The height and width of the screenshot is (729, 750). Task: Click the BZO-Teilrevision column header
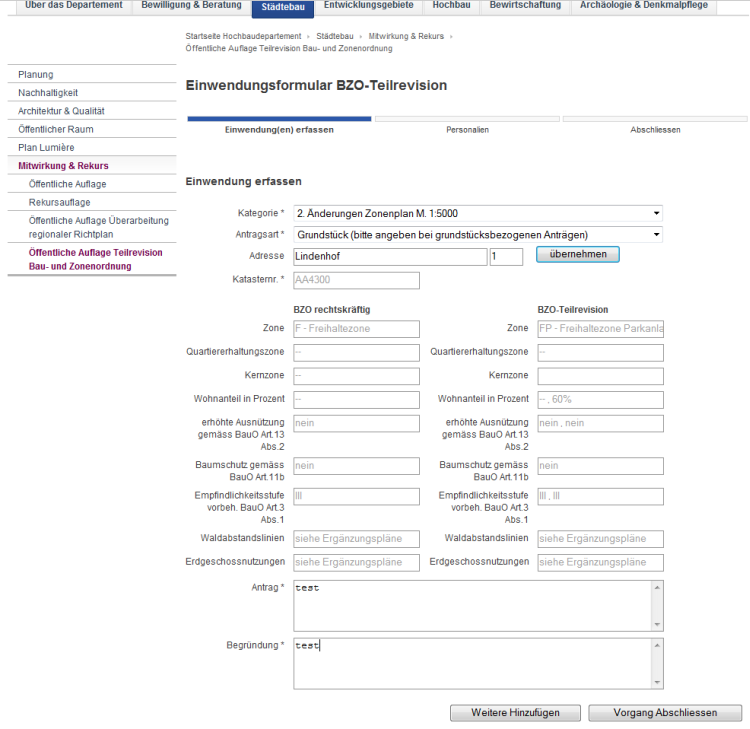pyautogui.click(x=573, y=309)
